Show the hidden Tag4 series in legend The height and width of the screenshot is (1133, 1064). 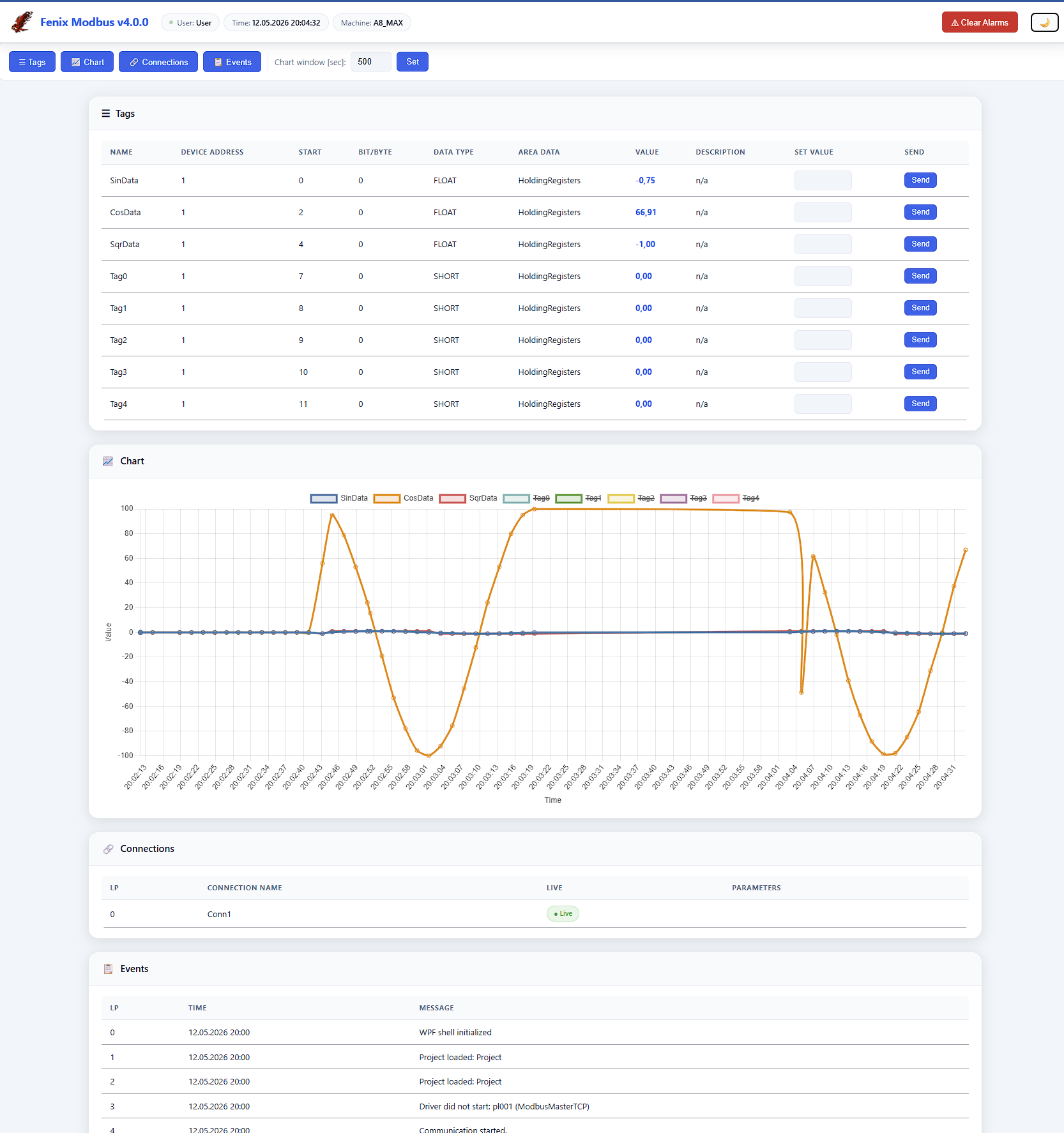[x=736, y=498]
